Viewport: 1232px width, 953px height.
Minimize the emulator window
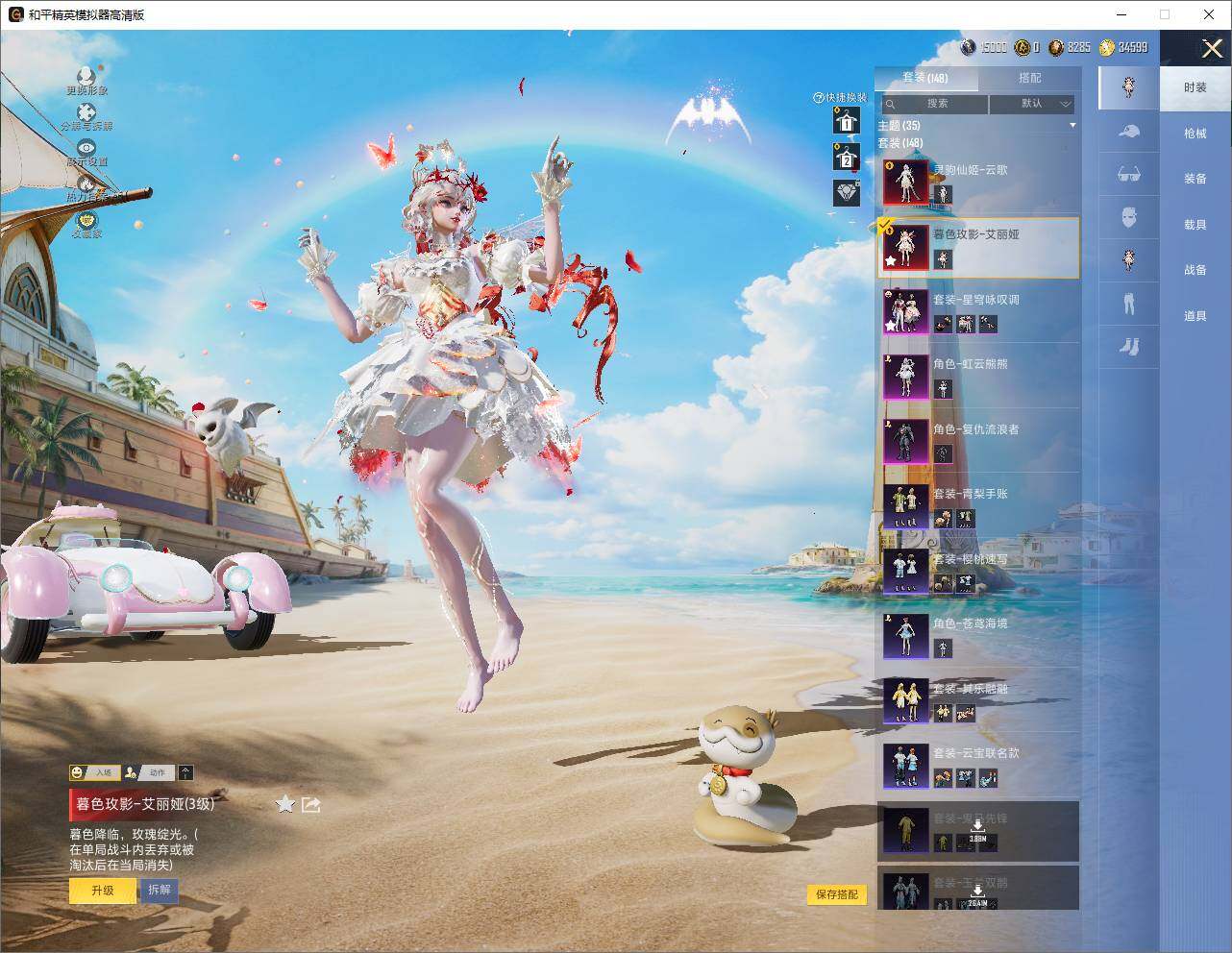coord(1121,14)
